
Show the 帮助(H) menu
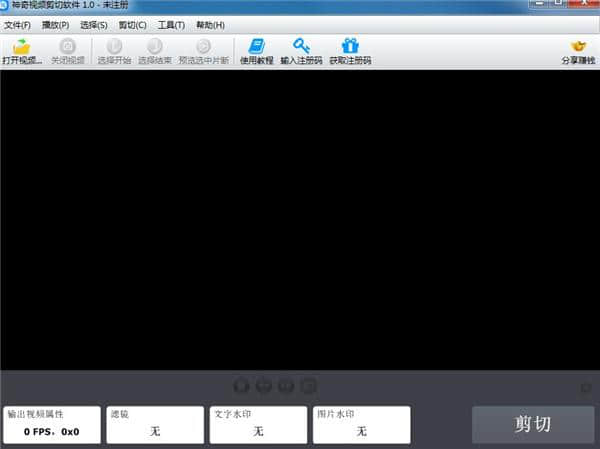pos(210,24)
